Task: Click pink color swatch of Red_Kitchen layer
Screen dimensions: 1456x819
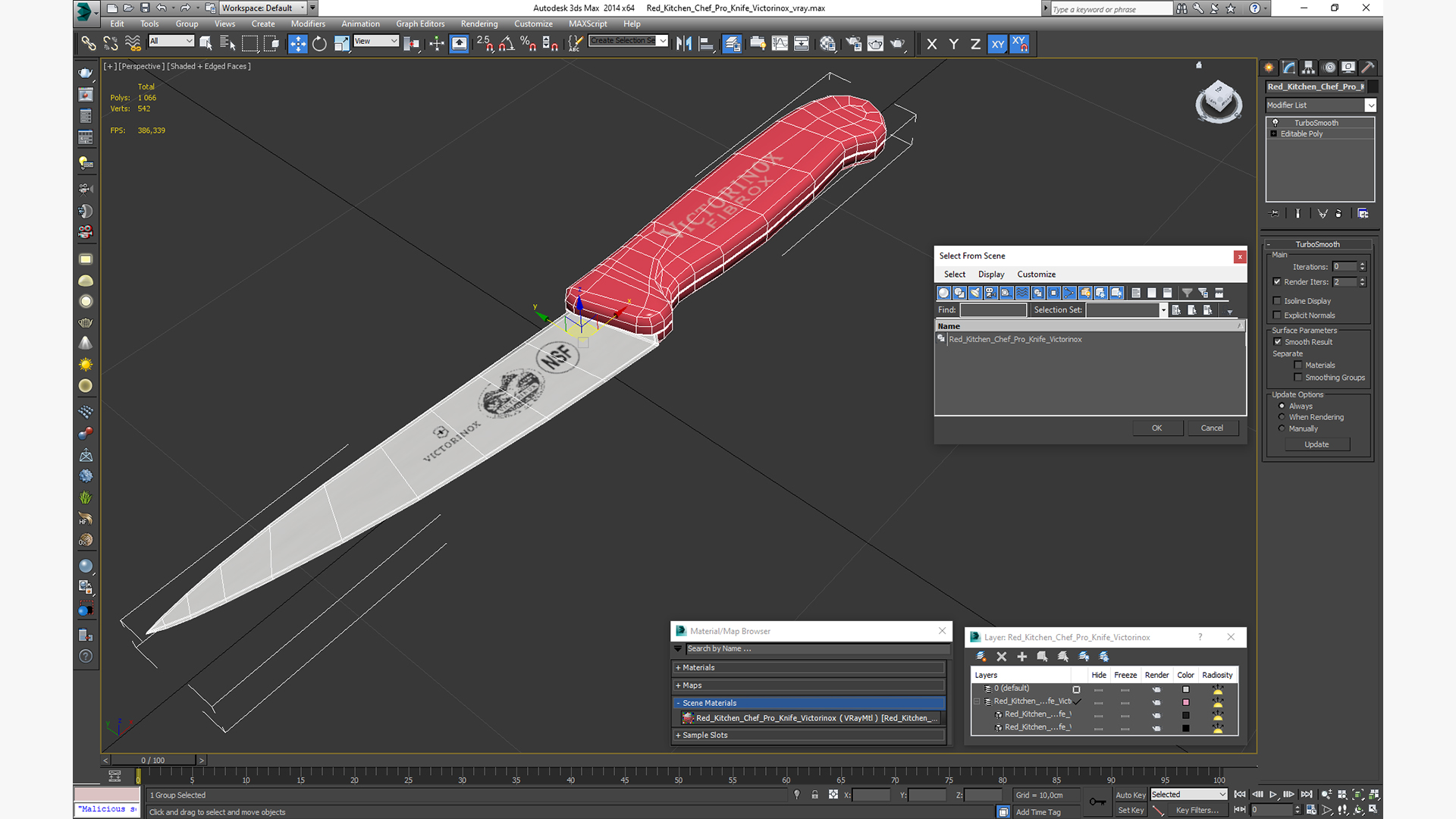Action: (1186, 702)
